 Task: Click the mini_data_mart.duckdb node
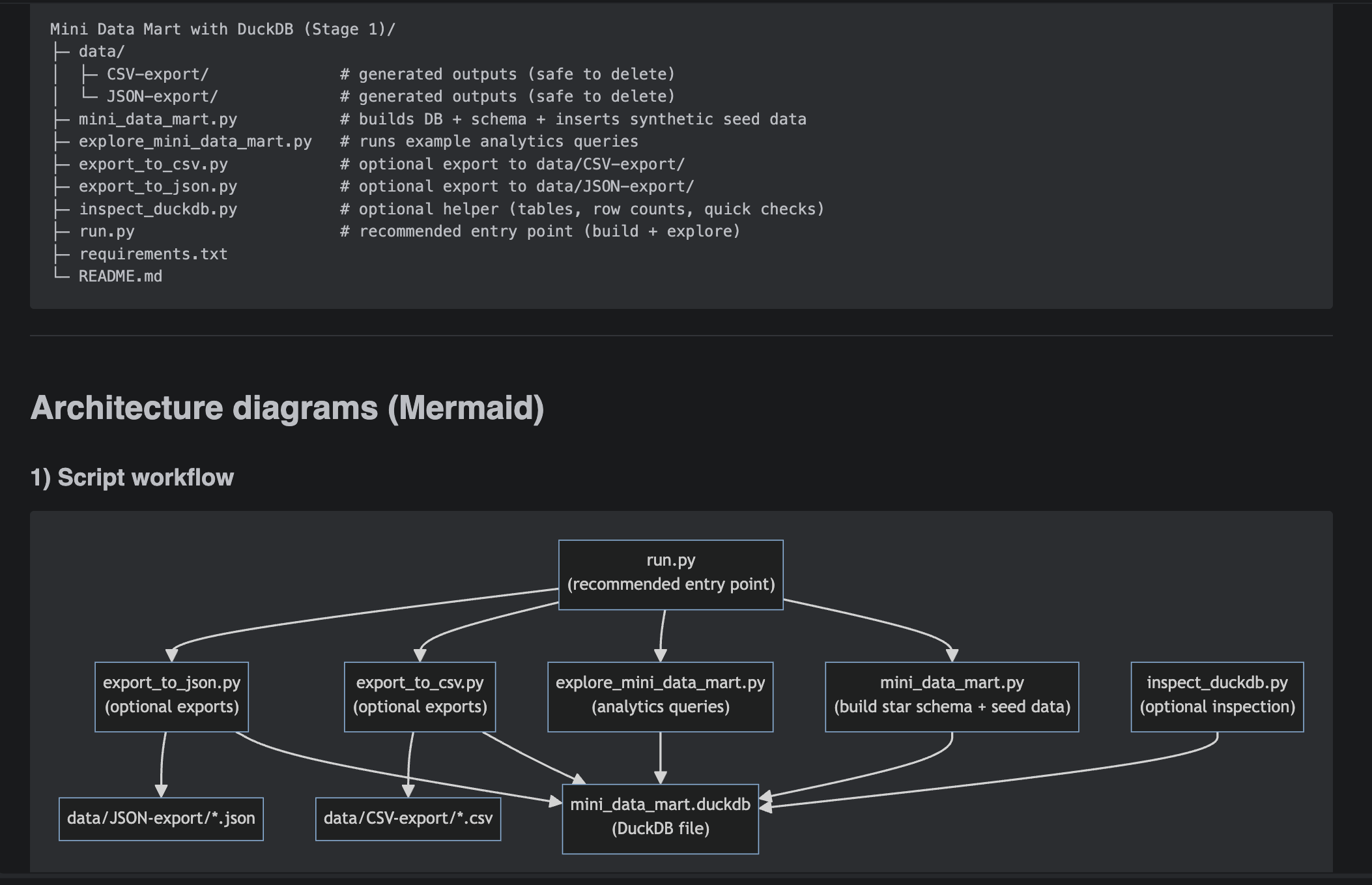(659, 817)
